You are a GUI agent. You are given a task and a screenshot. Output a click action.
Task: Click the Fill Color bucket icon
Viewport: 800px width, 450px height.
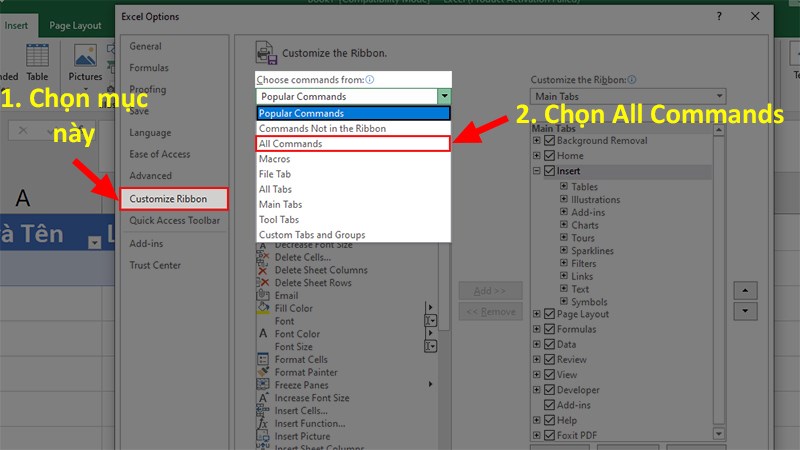[263, 308]
